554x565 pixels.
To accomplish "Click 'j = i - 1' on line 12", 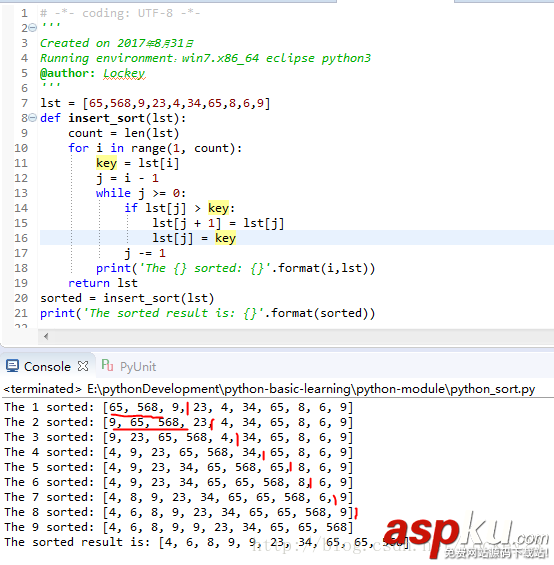I will coord(127,178).
